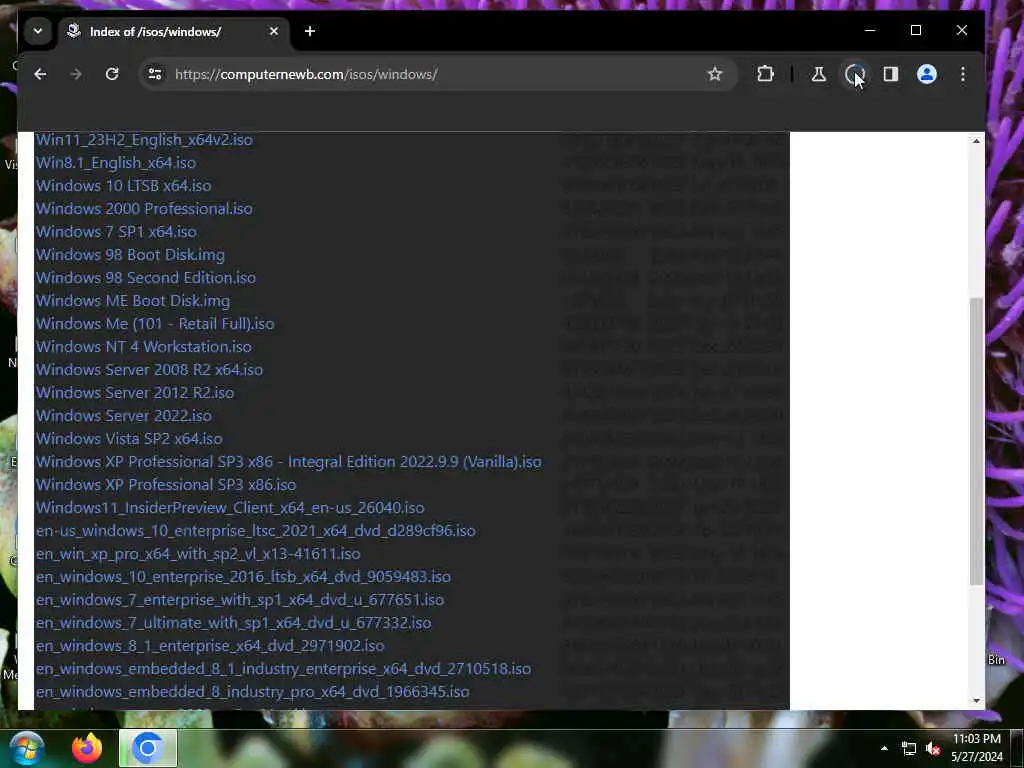This screenshot has height=768, width=1024.
Task: Click en_windows_10_enterprise_2016_ltsb iso link
Action: point(243,577)
